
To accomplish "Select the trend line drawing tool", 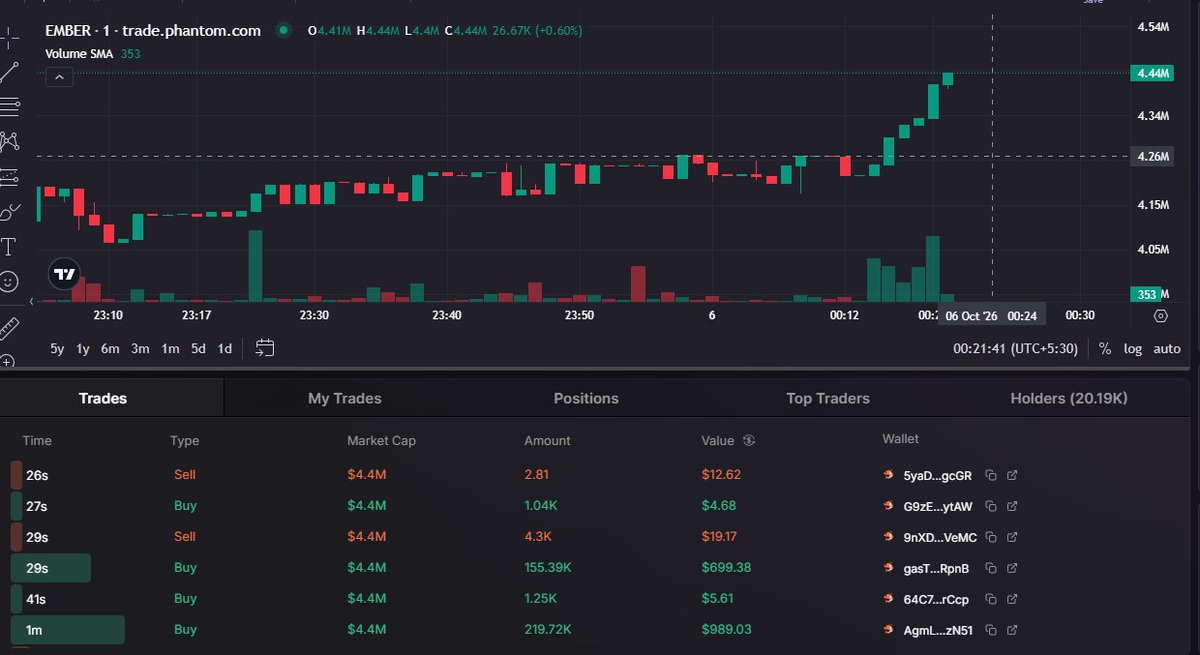I will point(9,72).
